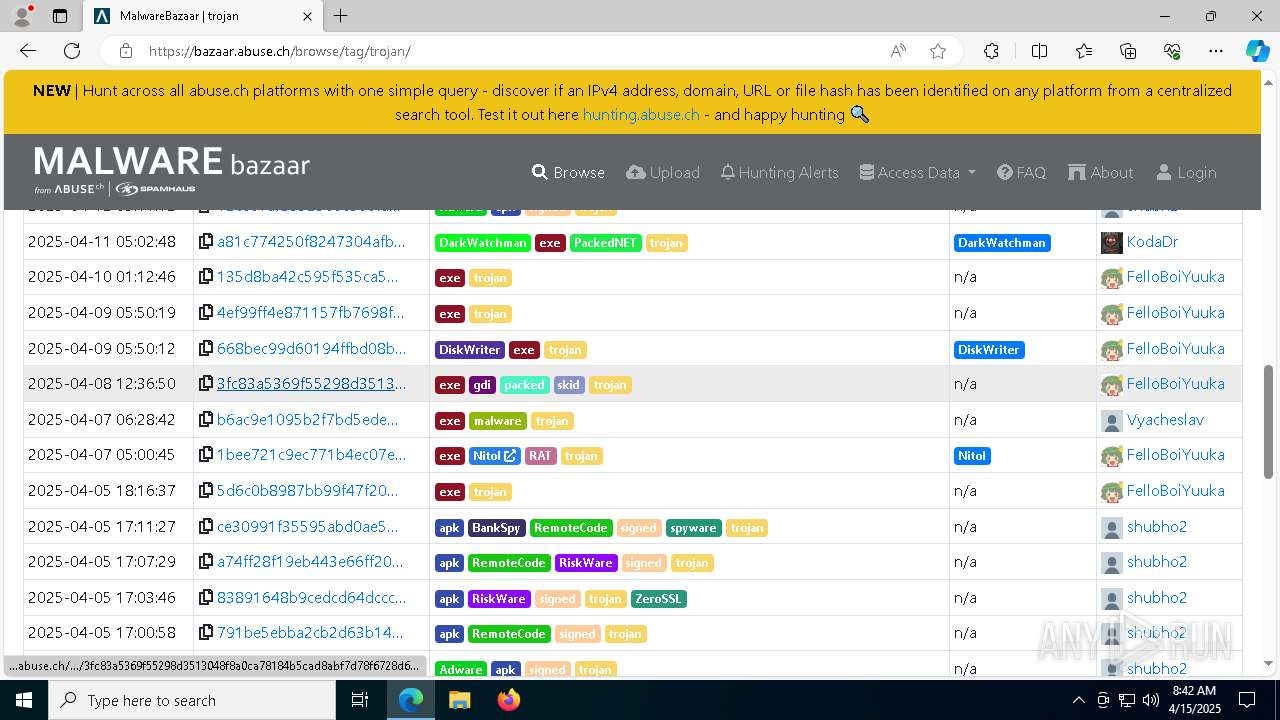Select the MalwareBazaar trojan tab
The image size is (1280, 720).
coord(202,16)
